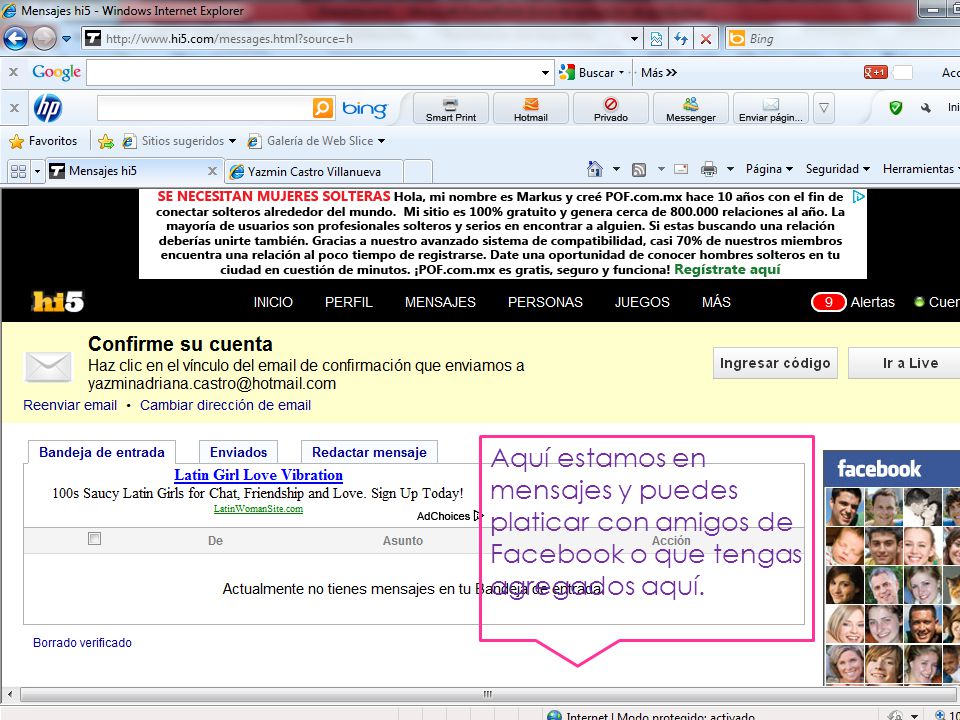This screenshot has width=960, height=720.
Task: Open Smart Print from the HP toolbar
Action: click(451, 108)
